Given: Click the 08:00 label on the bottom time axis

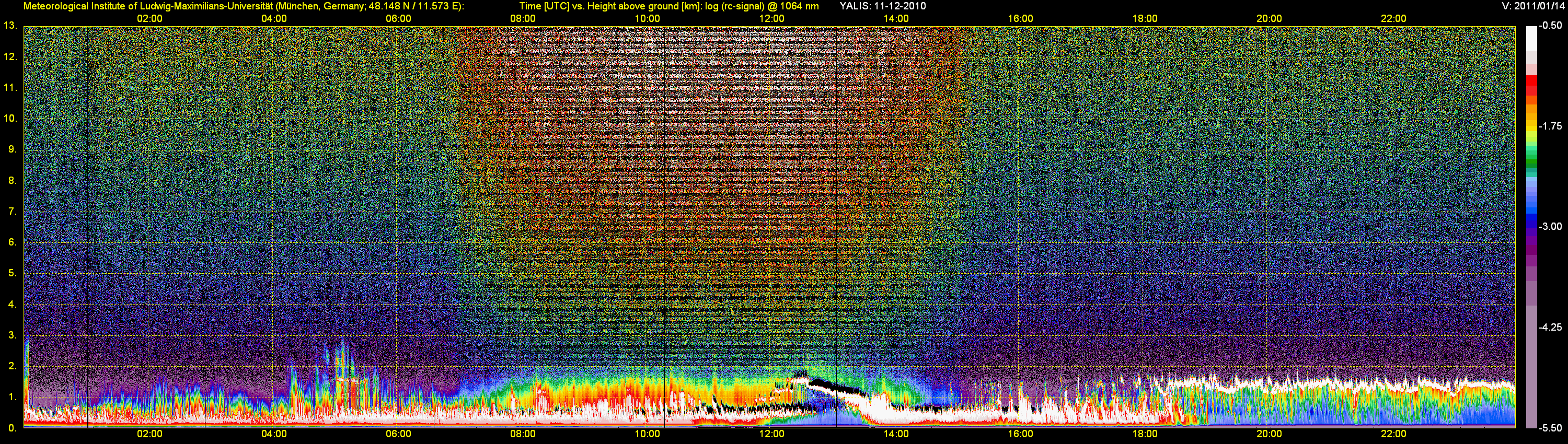Looking at the screenshot, I should click(x=523, y=434).
